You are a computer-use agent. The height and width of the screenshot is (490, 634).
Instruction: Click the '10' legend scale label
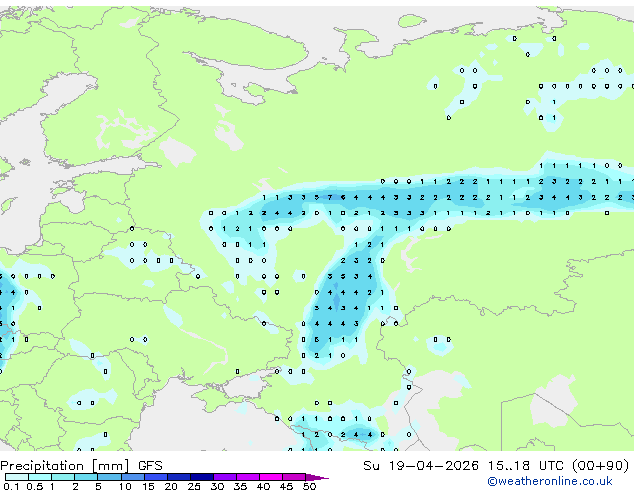click(125, 486)
